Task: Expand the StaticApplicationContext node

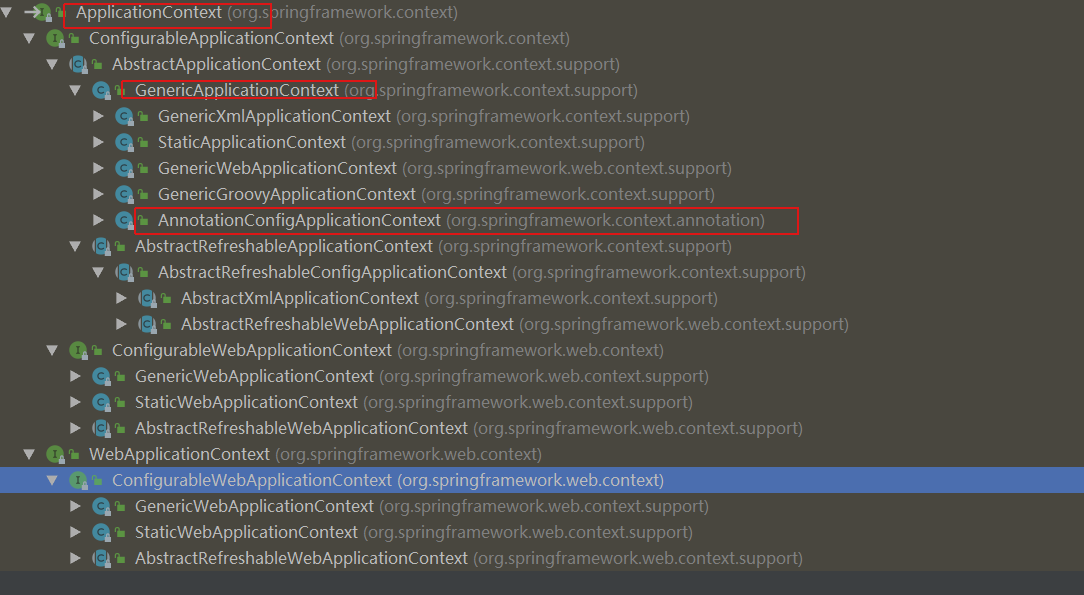Action: [x=98, y=142]
